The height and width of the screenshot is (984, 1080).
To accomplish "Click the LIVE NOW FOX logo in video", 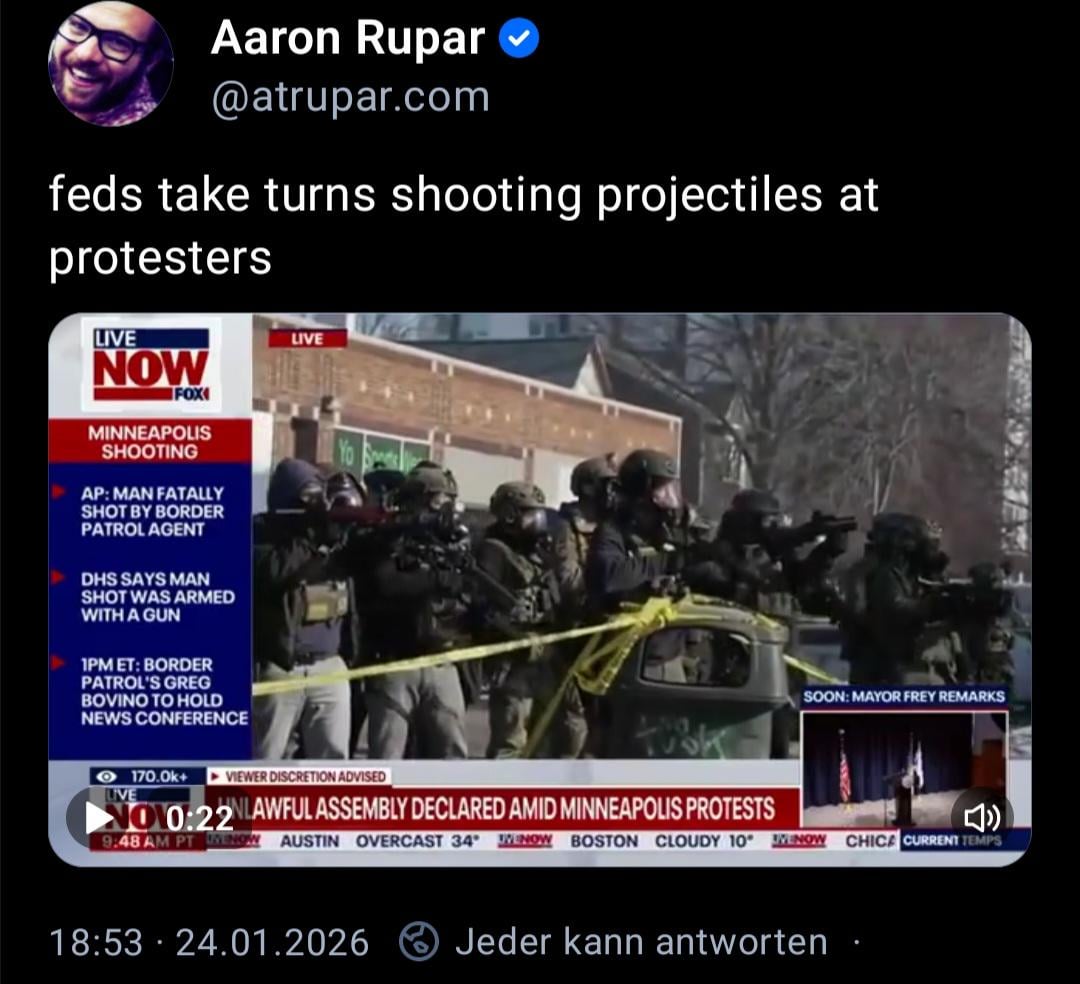I will coord(151,364).
